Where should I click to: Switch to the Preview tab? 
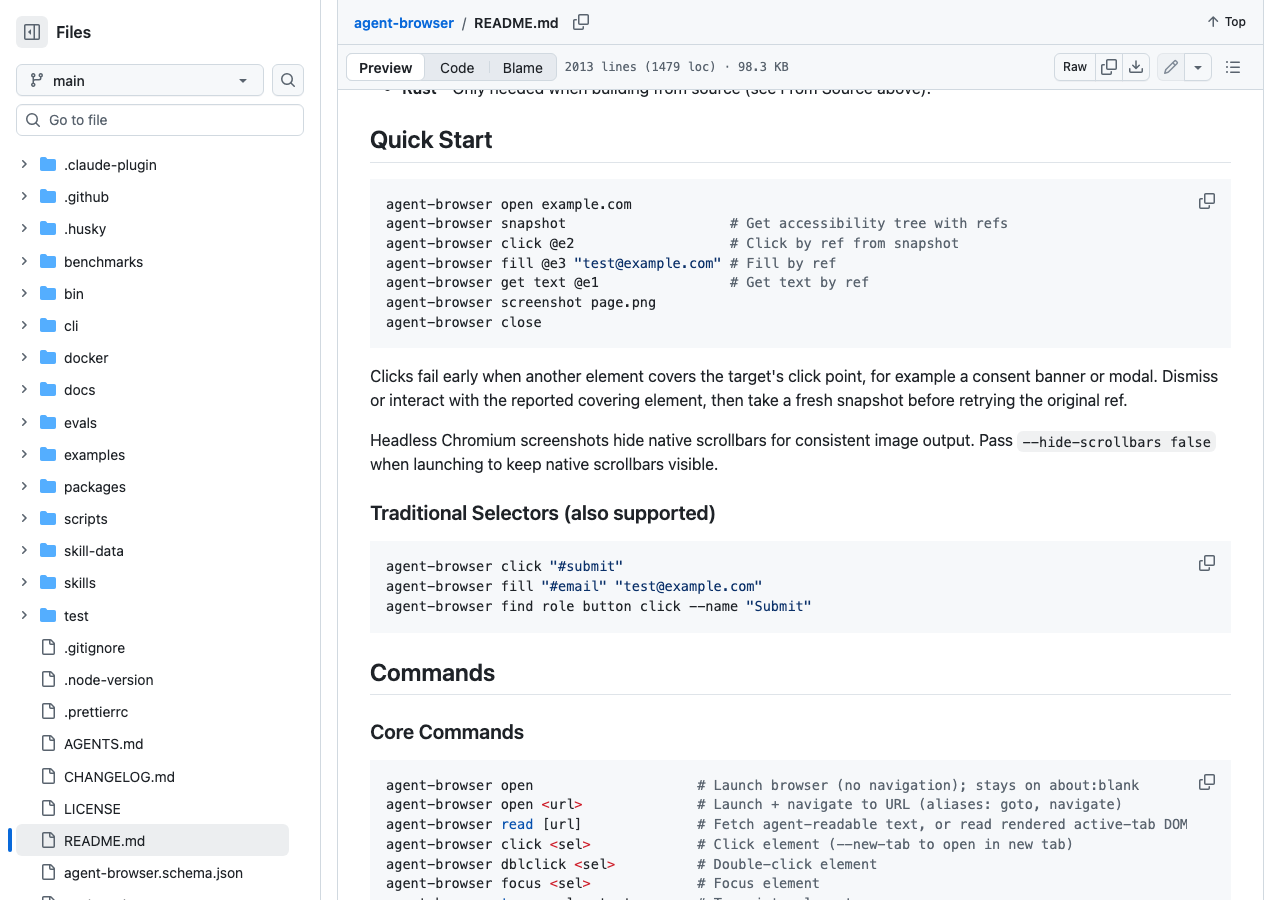(385, 67)
